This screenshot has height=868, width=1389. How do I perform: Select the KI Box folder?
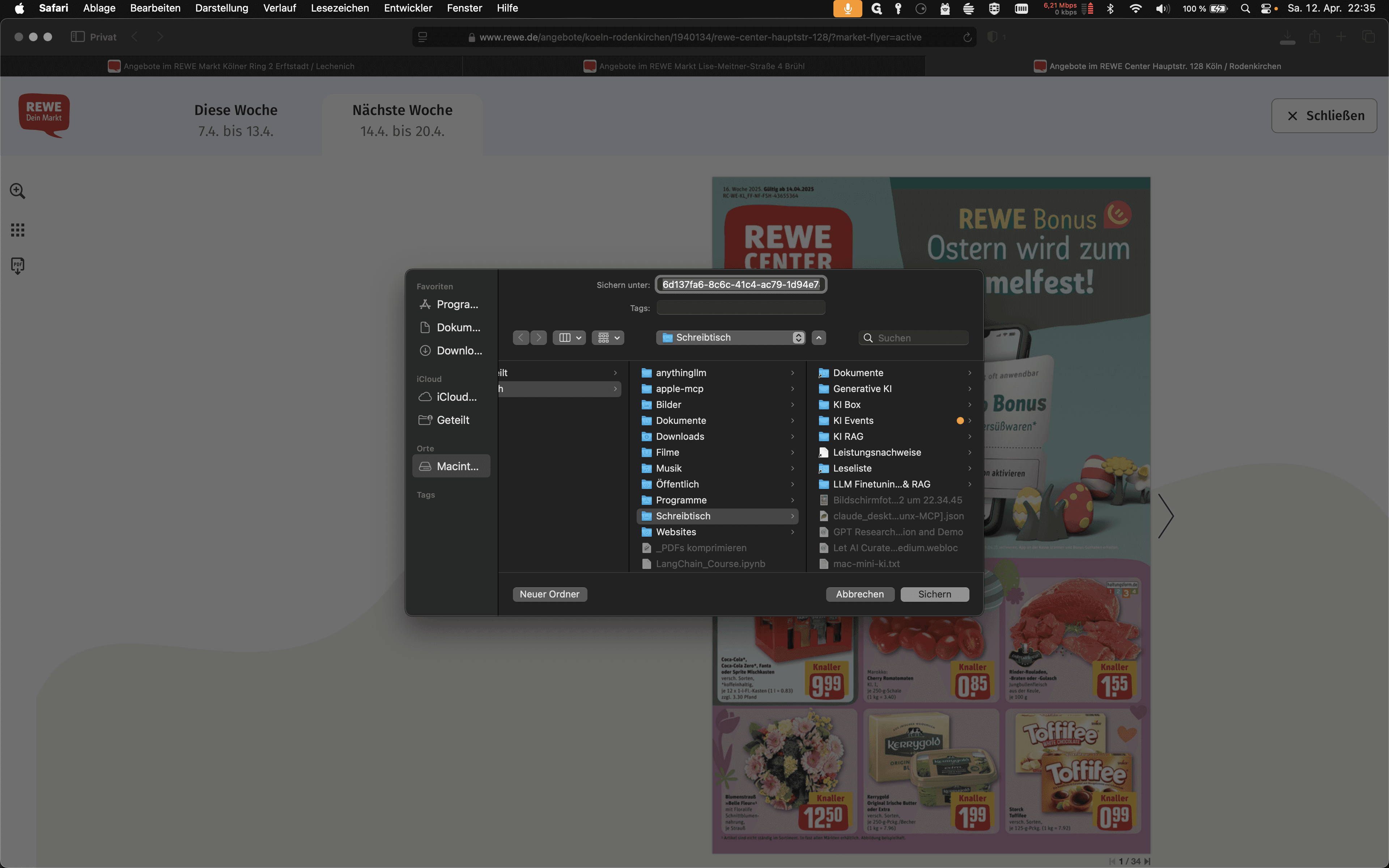[894, 405]
